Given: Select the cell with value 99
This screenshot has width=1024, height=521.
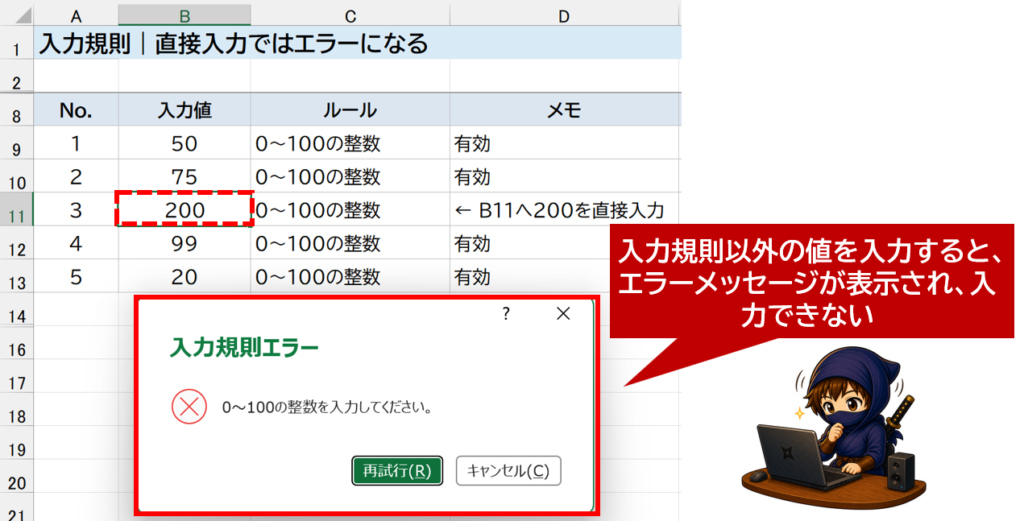Looking at the screenshot, I should pyautogui.click(x=185, y=243).
